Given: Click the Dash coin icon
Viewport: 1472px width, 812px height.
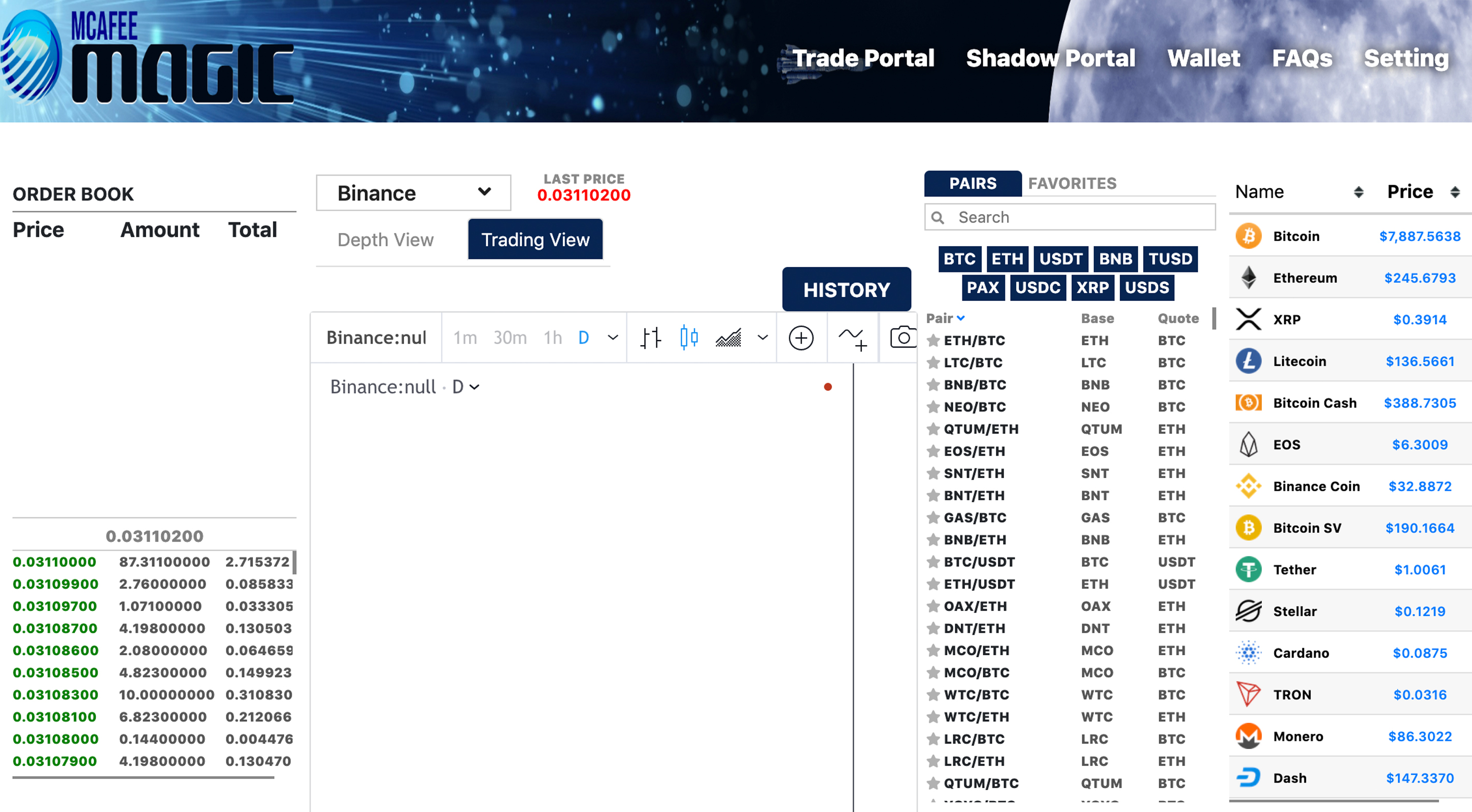Looking at the screenshot, I should pos(1249,777).
